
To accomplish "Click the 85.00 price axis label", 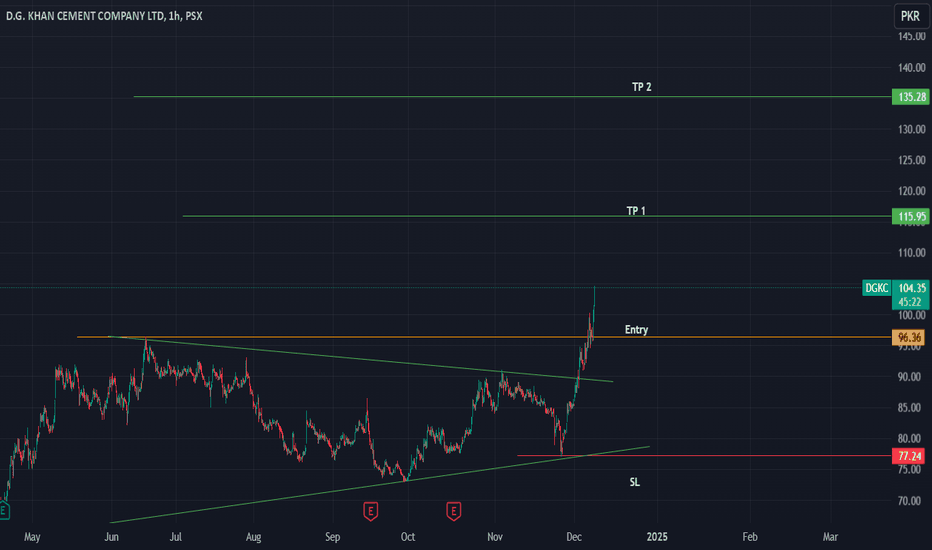I will (x=911, y=408).
